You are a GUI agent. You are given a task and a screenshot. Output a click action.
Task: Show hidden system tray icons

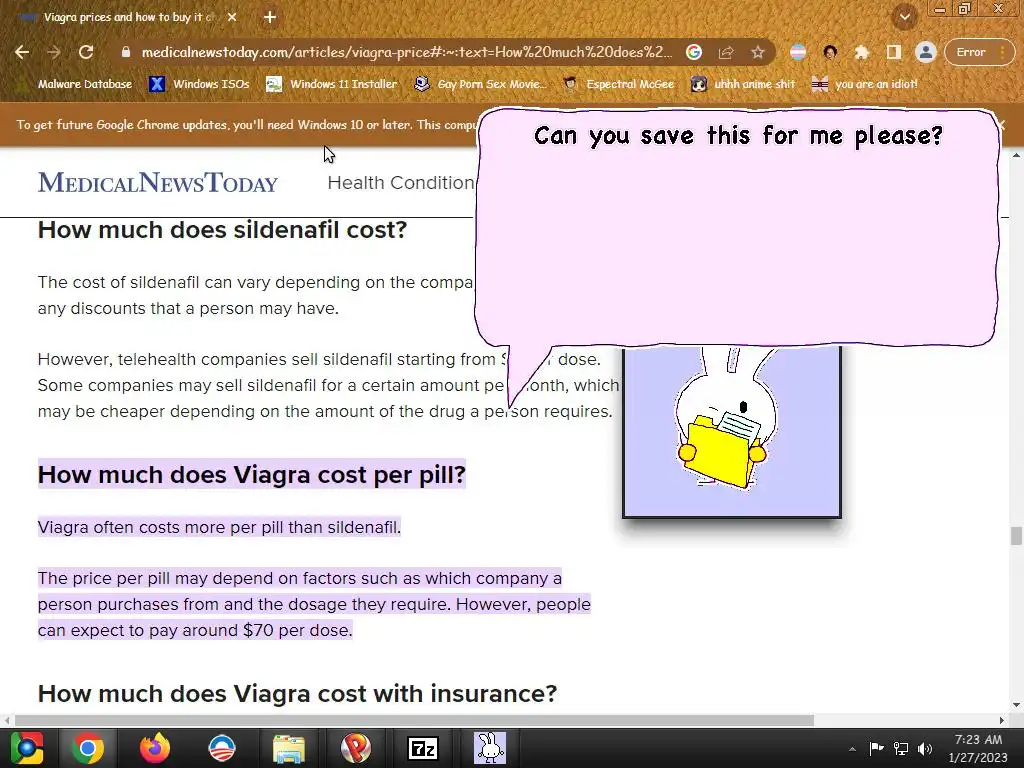[x=852, y=749]
